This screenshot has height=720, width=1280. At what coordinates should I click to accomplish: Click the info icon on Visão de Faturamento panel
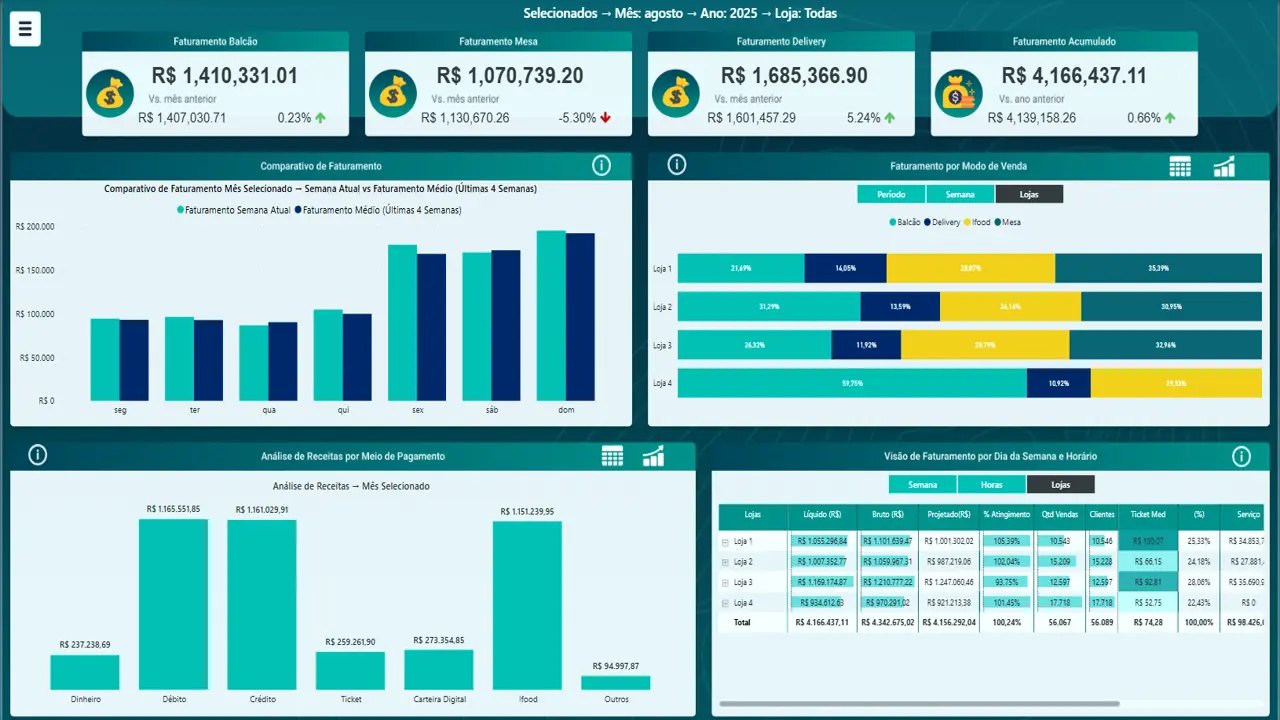coord(1242,455)
